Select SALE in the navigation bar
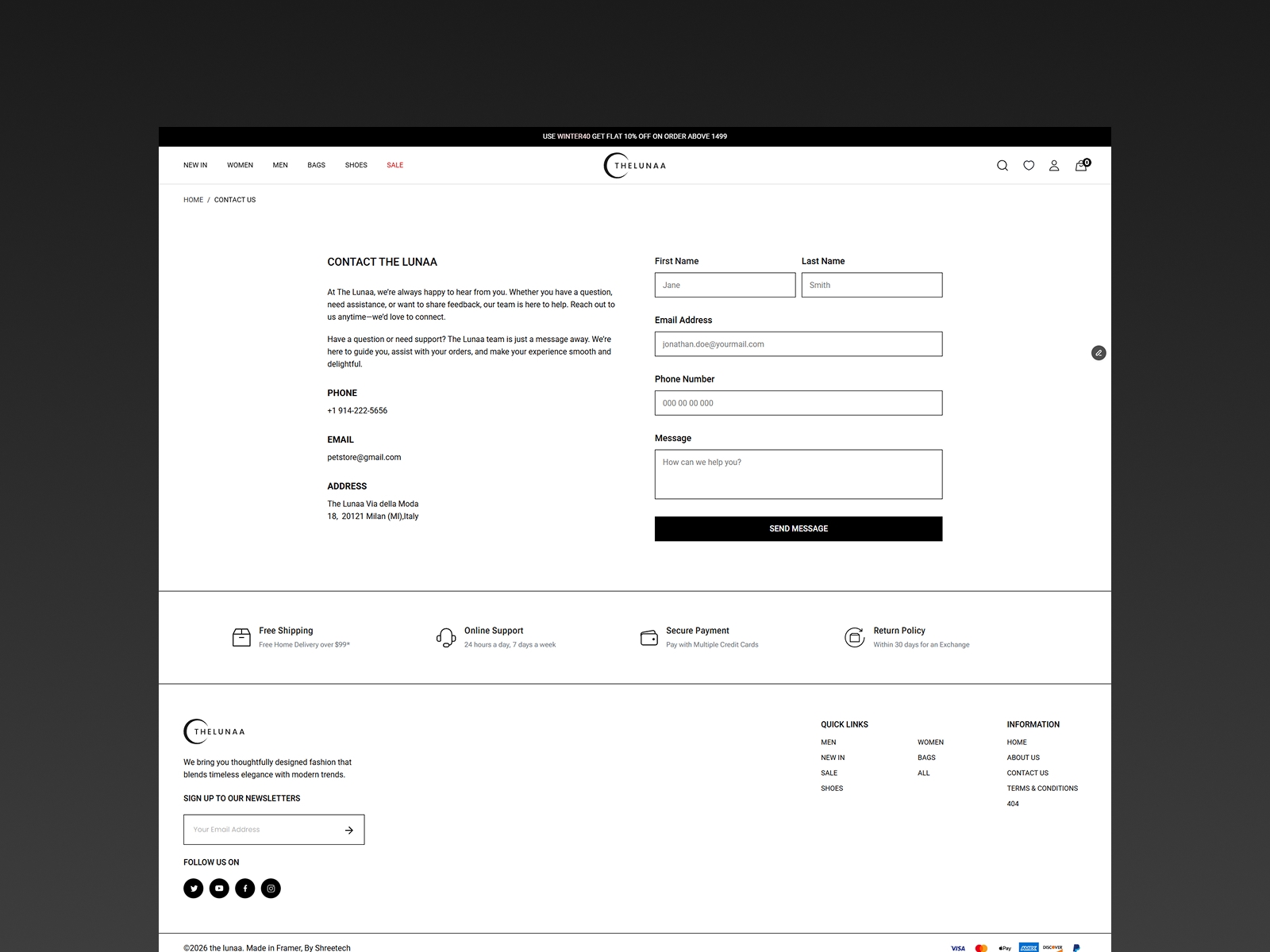Image resolution: width=1270 pixels, height=952 pixels. tap(394, 165)
